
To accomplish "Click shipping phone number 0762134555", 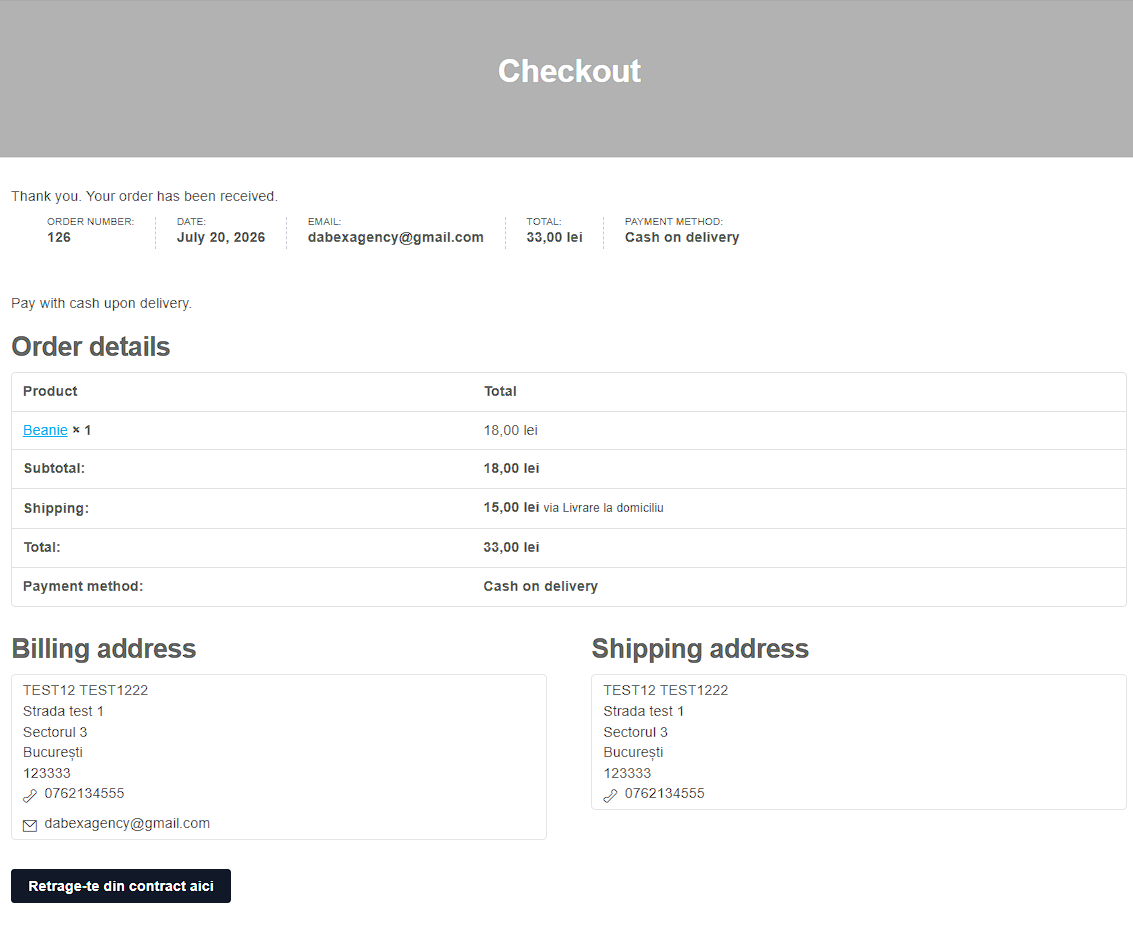I will click(665, 794).
